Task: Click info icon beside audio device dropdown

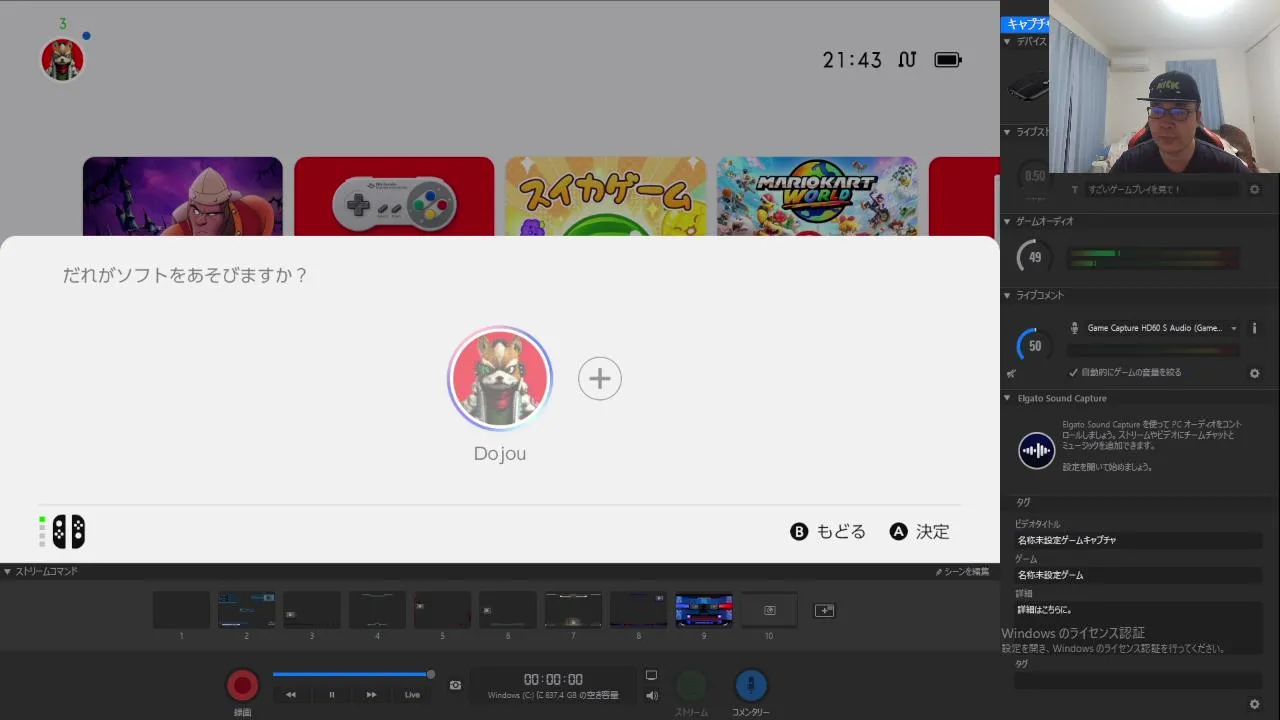Action: tap(1254, 328)
